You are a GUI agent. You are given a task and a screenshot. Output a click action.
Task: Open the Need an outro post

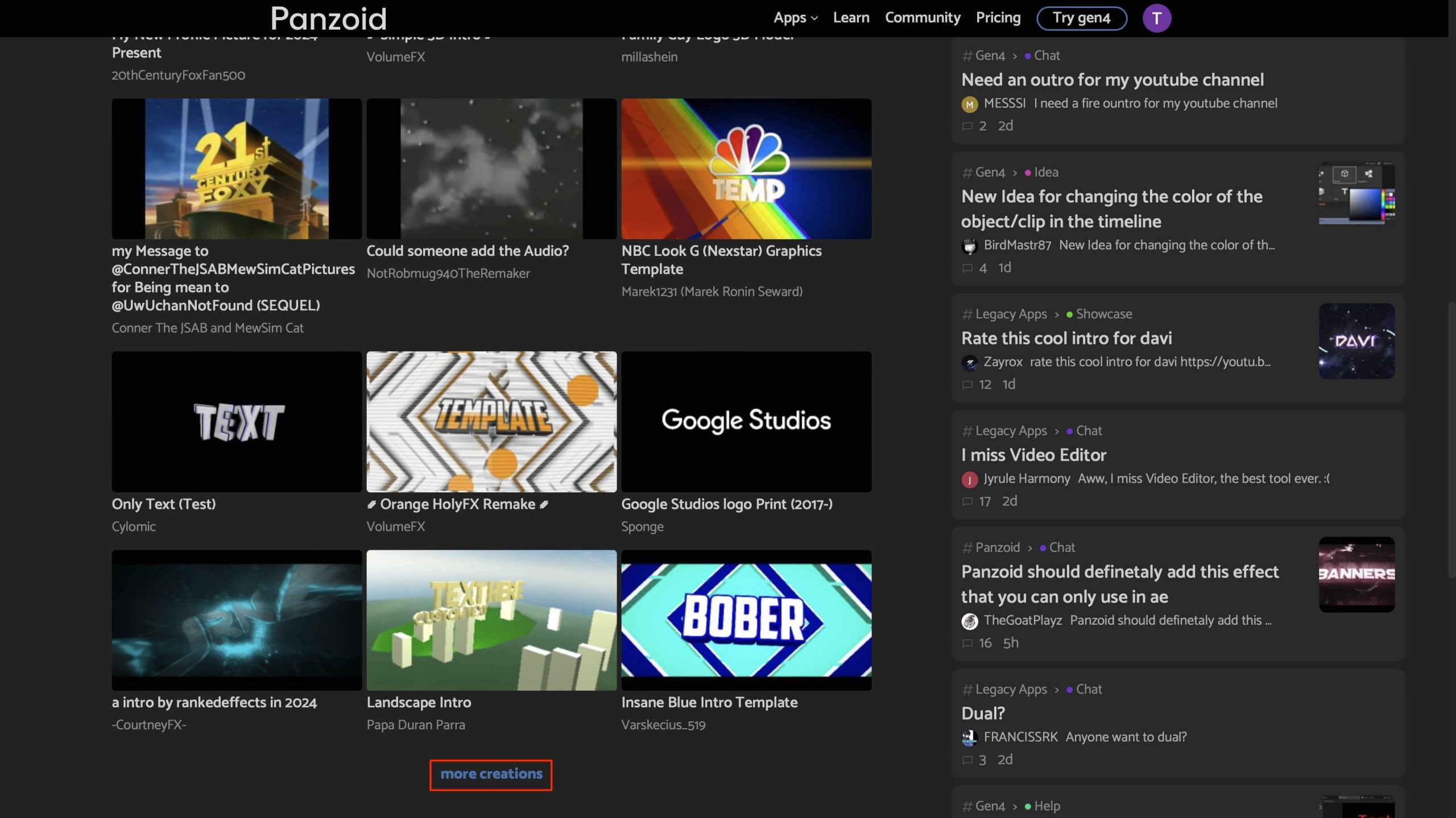coord(1112,80)
